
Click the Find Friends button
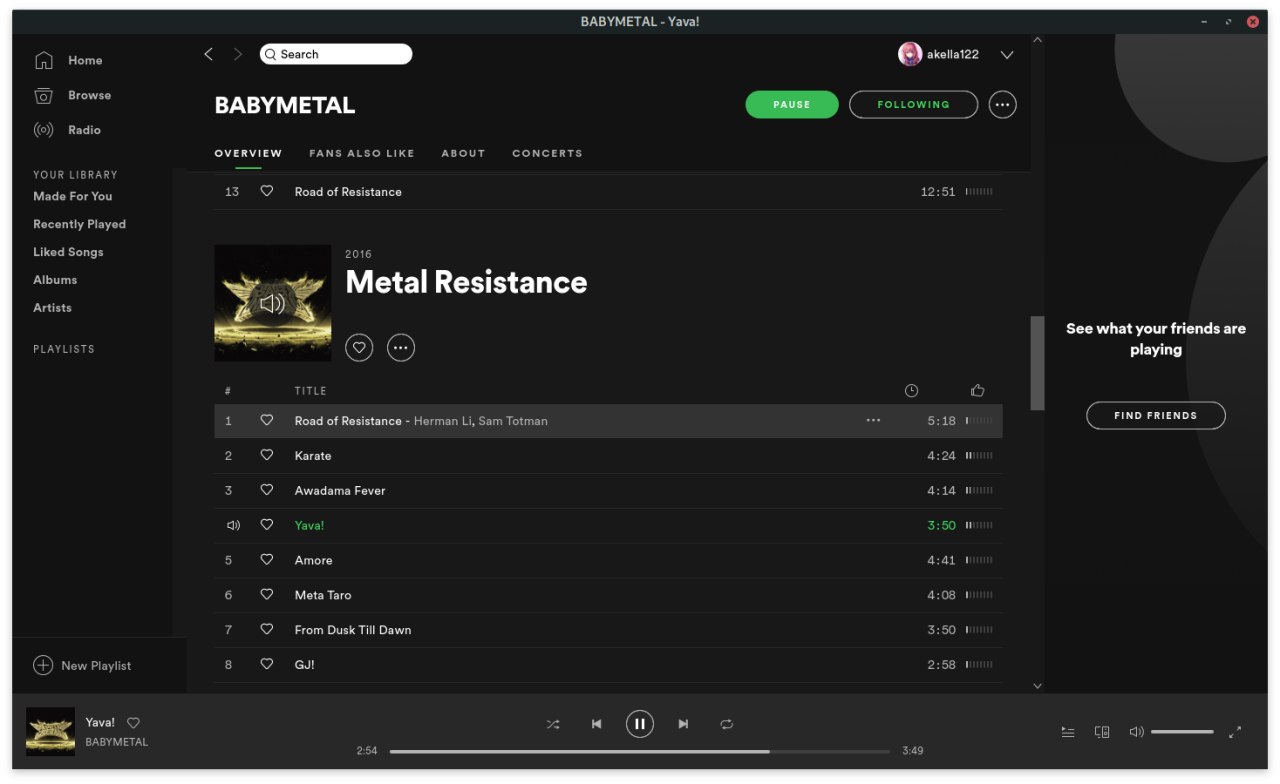coord(1156,416)
